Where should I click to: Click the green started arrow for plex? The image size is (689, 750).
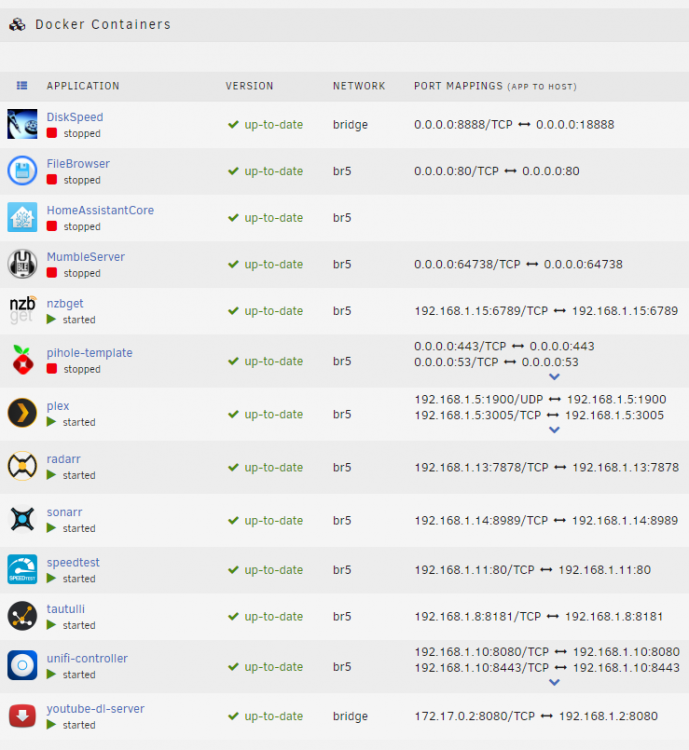[x=51, y=422]
